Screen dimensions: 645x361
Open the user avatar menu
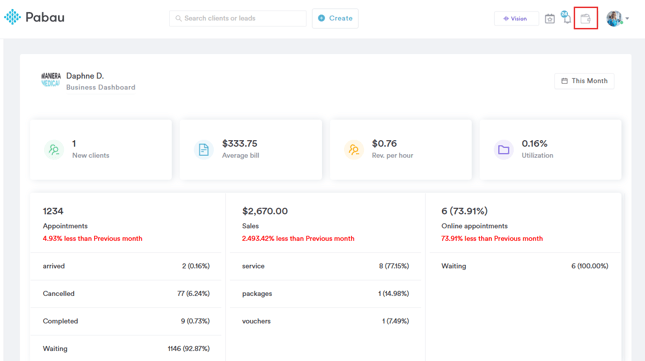[x=614, y=19]
